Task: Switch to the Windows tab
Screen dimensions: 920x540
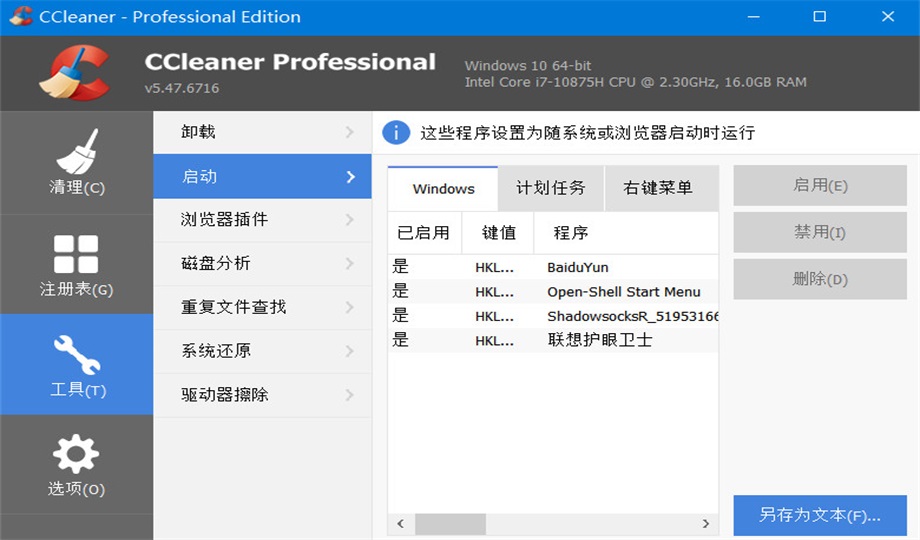Action: (x=443, y=188)
